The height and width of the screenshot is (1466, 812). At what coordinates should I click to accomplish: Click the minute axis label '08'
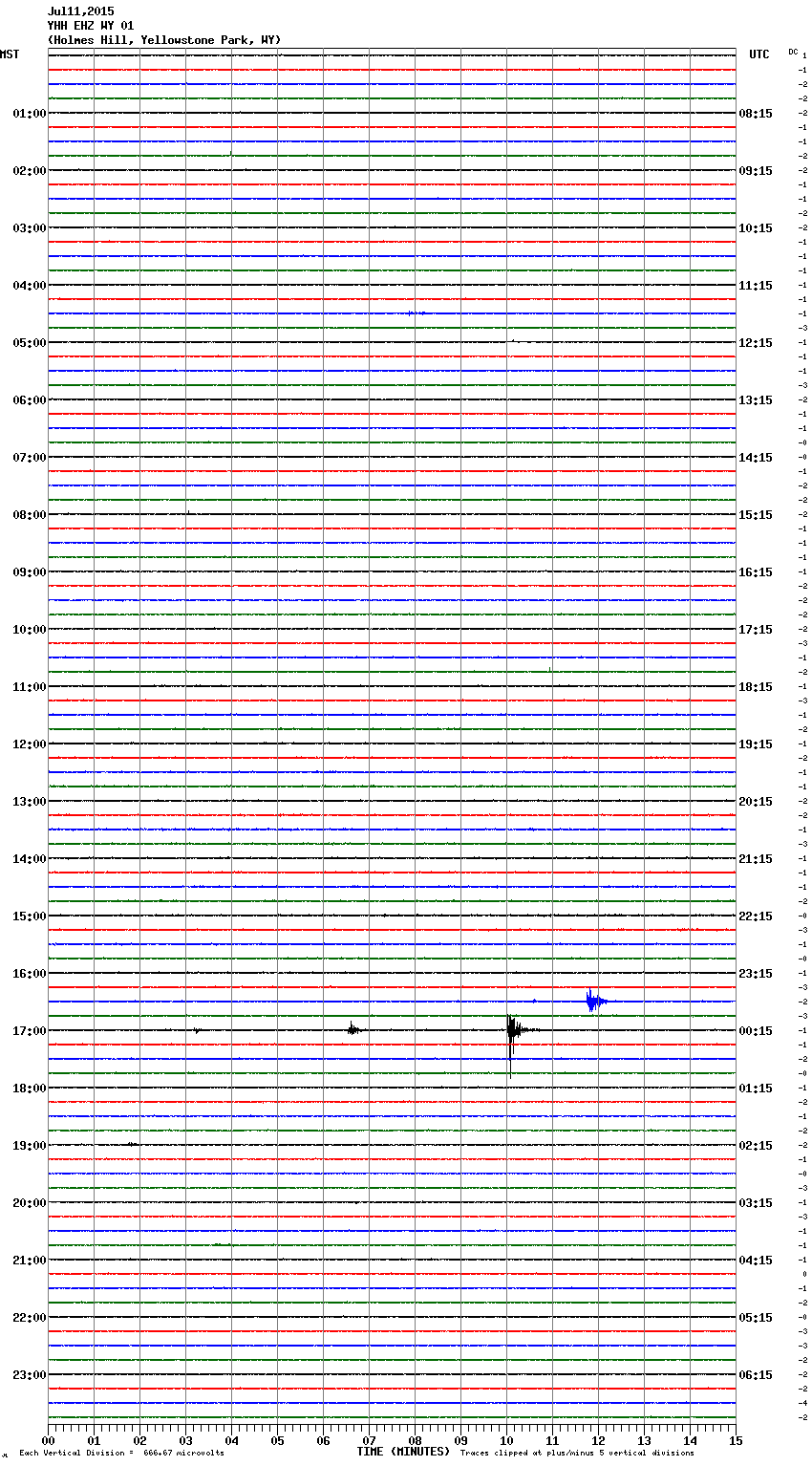(415, 1440)
